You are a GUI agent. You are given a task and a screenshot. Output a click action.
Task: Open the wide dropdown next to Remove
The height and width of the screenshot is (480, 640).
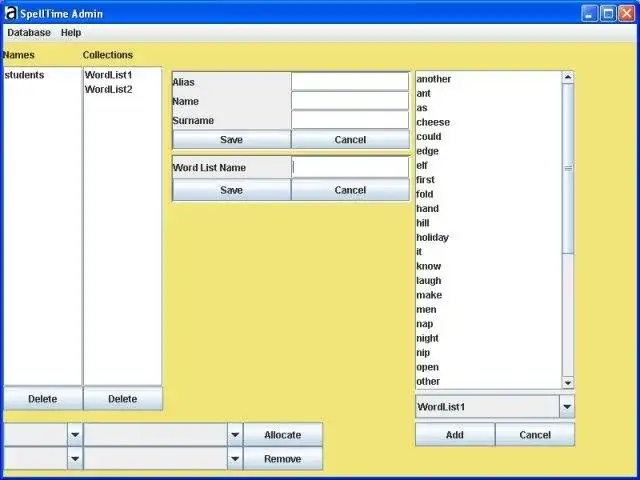coord(235,459)
